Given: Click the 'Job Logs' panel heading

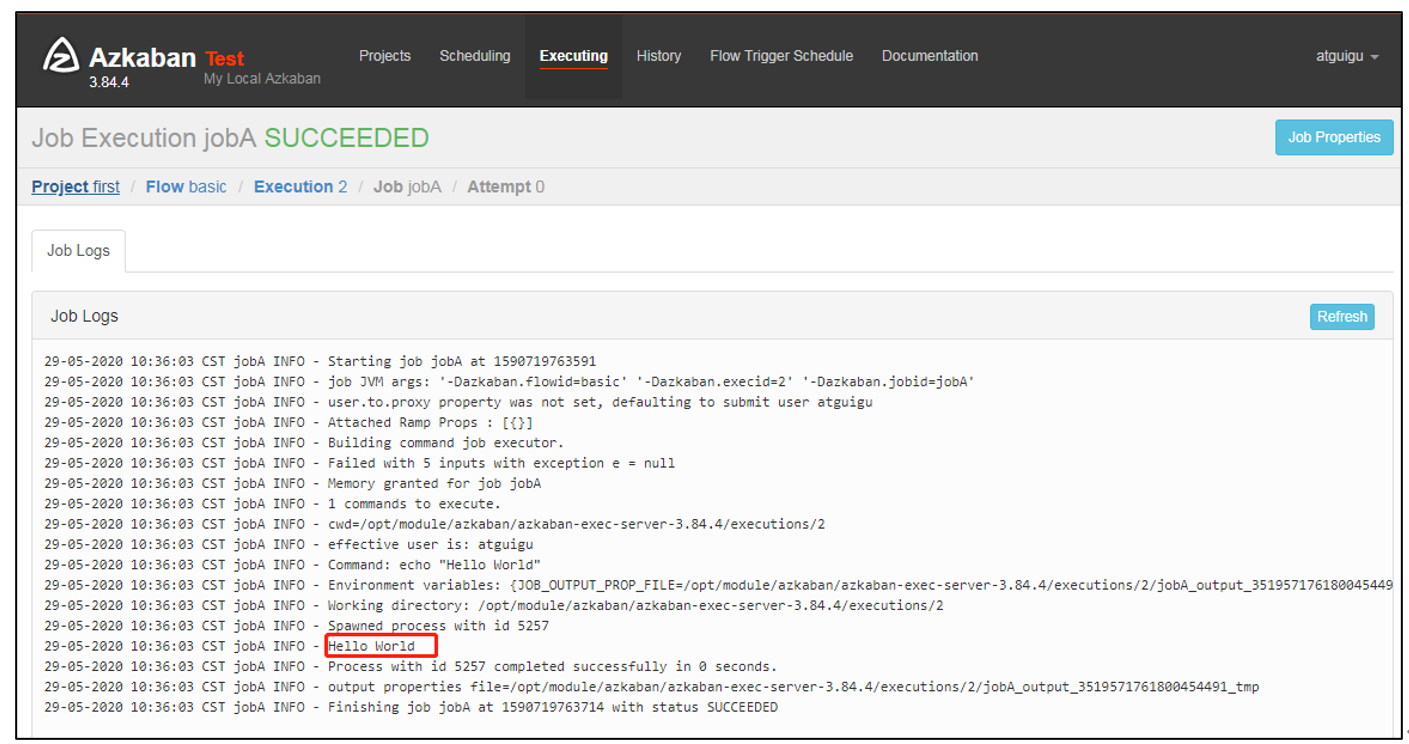Looking at the screenshot, I should [x=84, y=316].
